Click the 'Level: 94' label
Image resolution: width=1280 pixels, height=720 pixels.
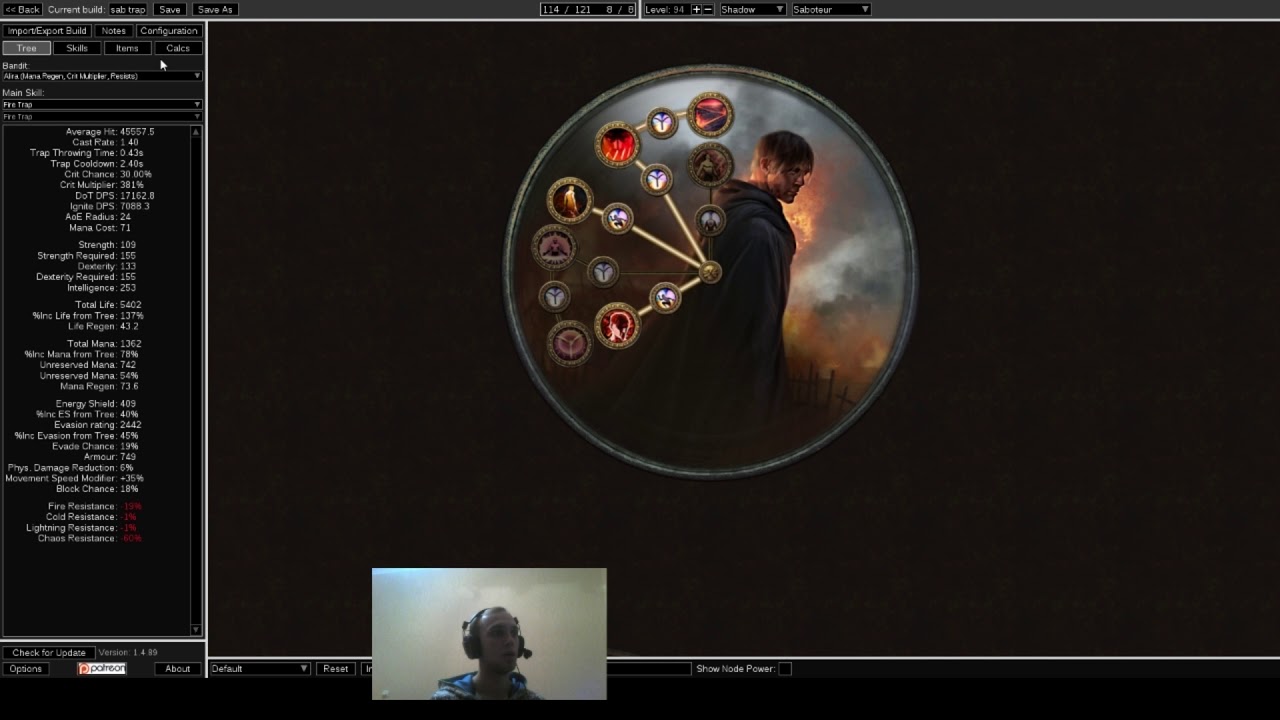(x=665, y=9)
